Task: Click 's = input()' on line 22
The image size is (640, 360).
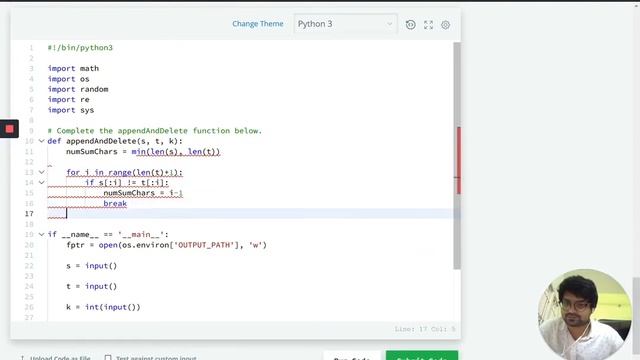Action: click(91, 266)
